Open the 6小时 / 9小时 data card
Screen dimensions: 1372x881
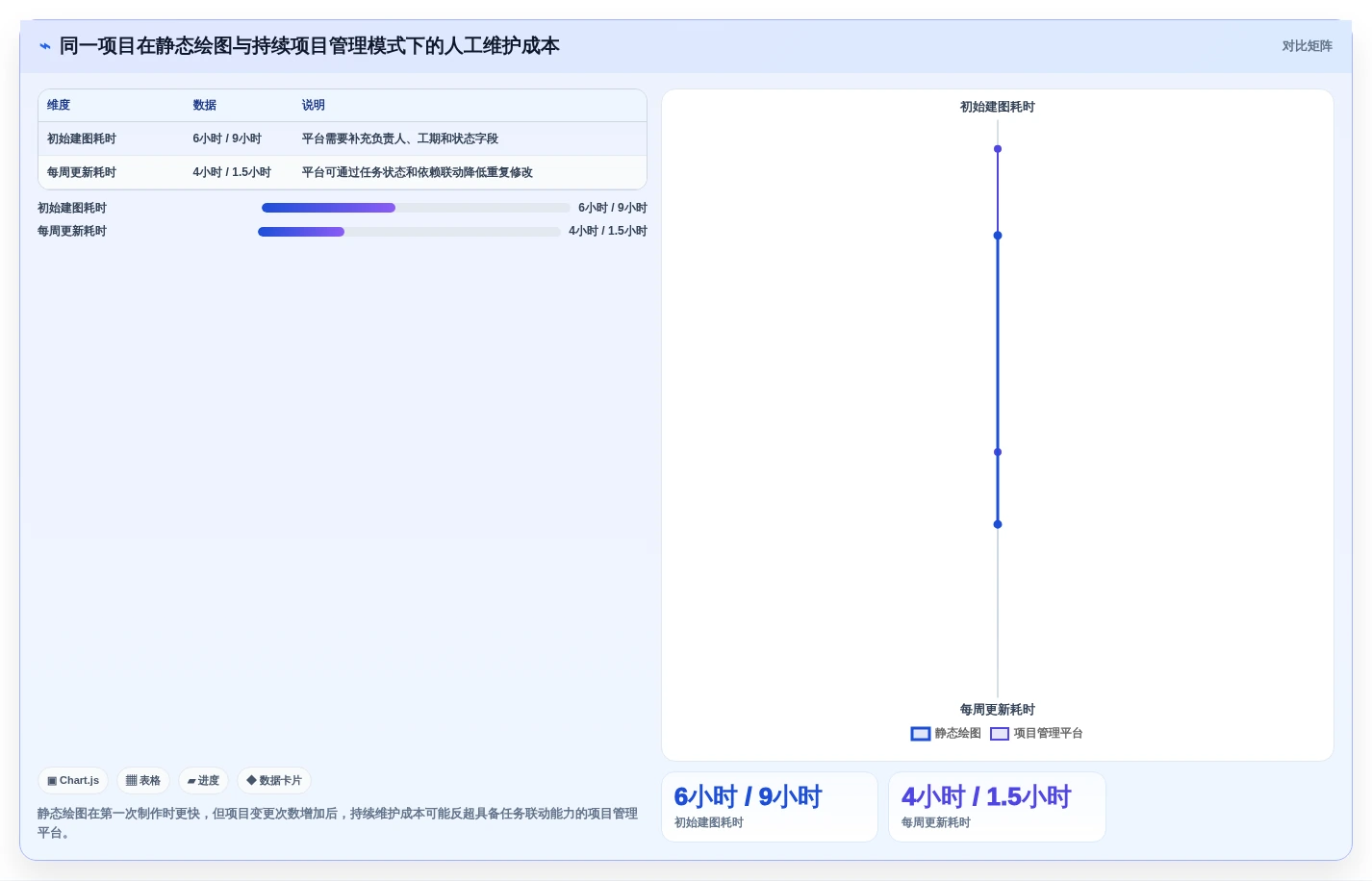coord(770,807)
